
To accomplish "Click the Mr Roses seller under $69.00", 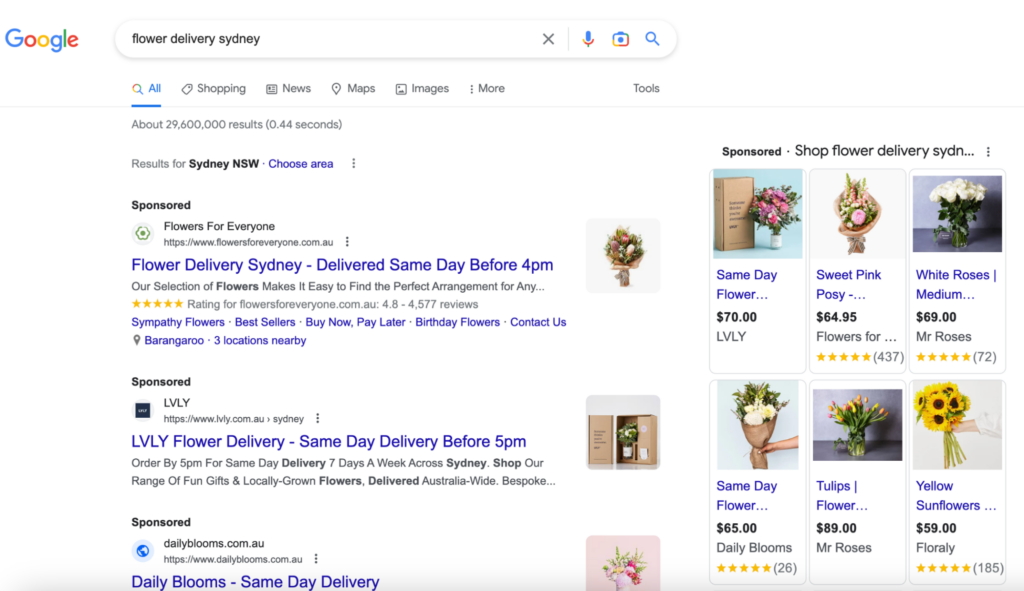I will pos(943,337).
